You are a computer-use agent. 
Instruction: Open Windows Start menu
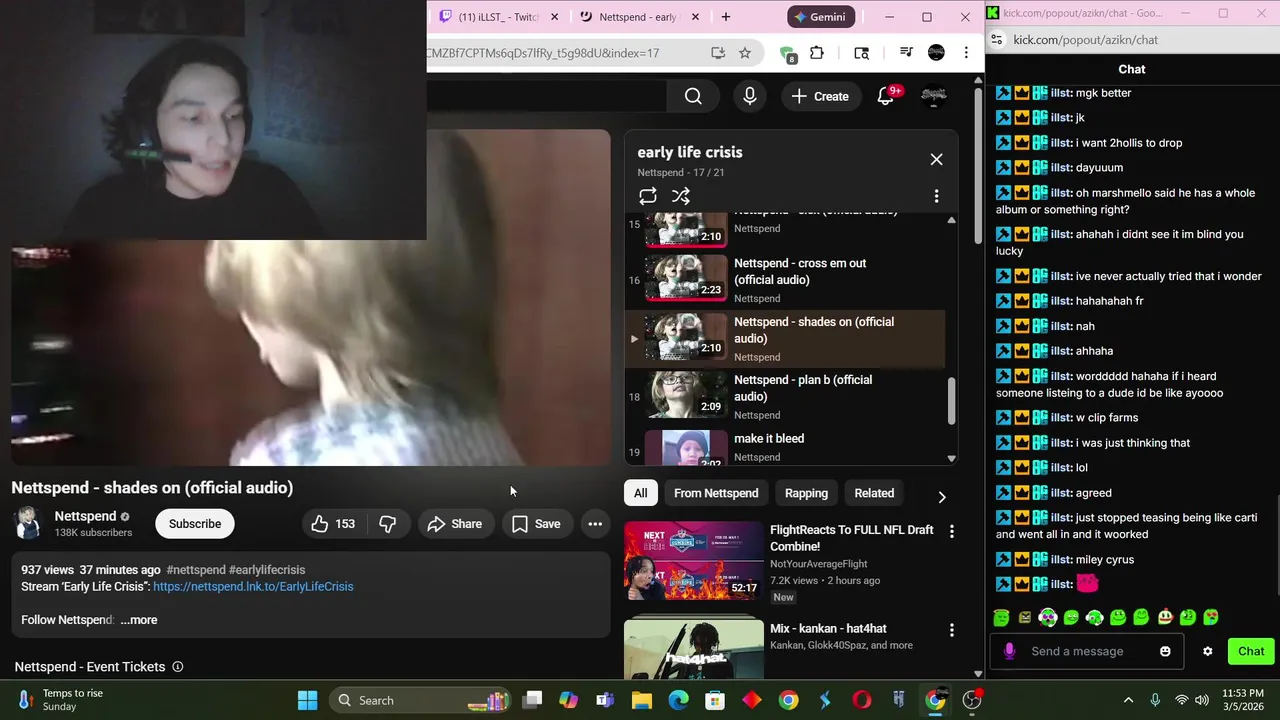pyautogui.click(x=308, y=700)
